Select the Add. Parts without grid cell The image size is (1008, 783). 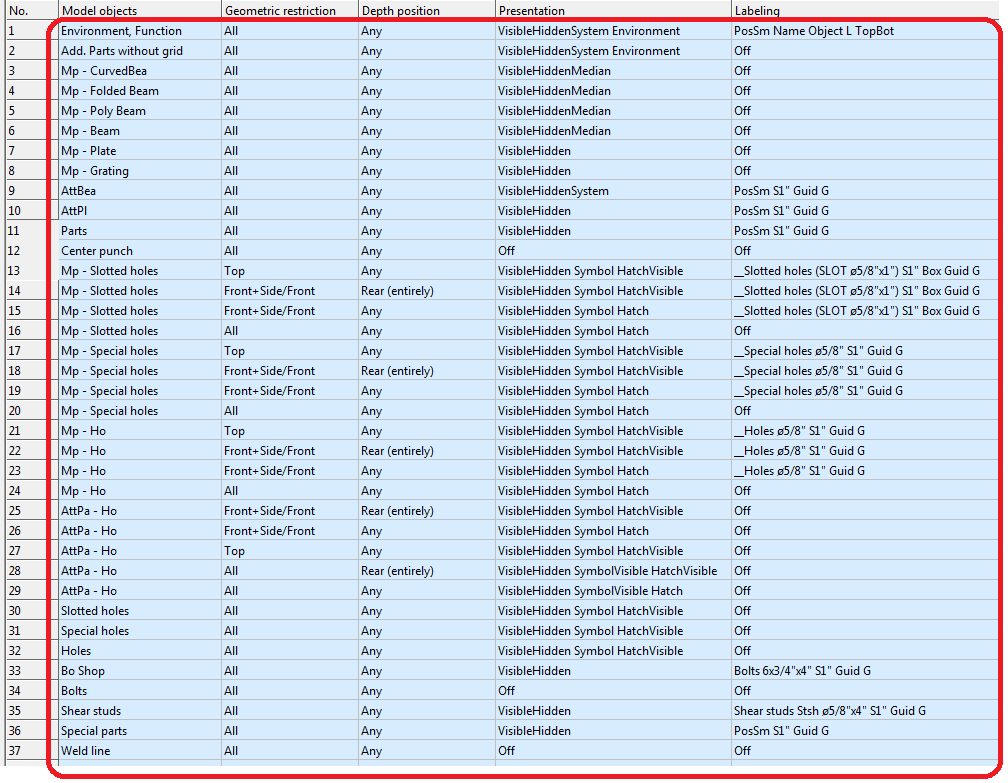pyautogui.click(x=140, y=51)
